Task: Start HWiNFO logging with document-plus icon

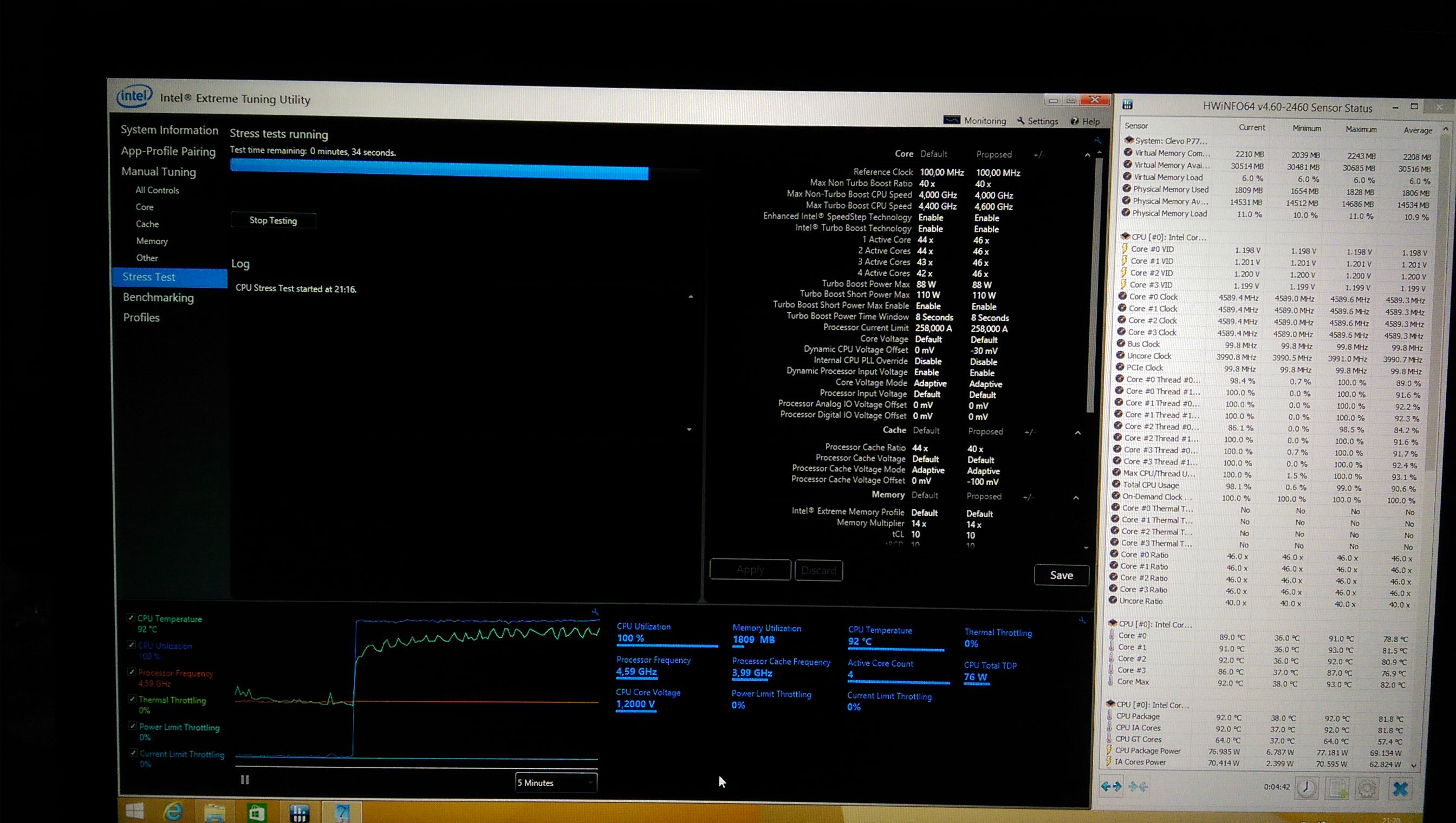Action: click(x=1337, y=788)
